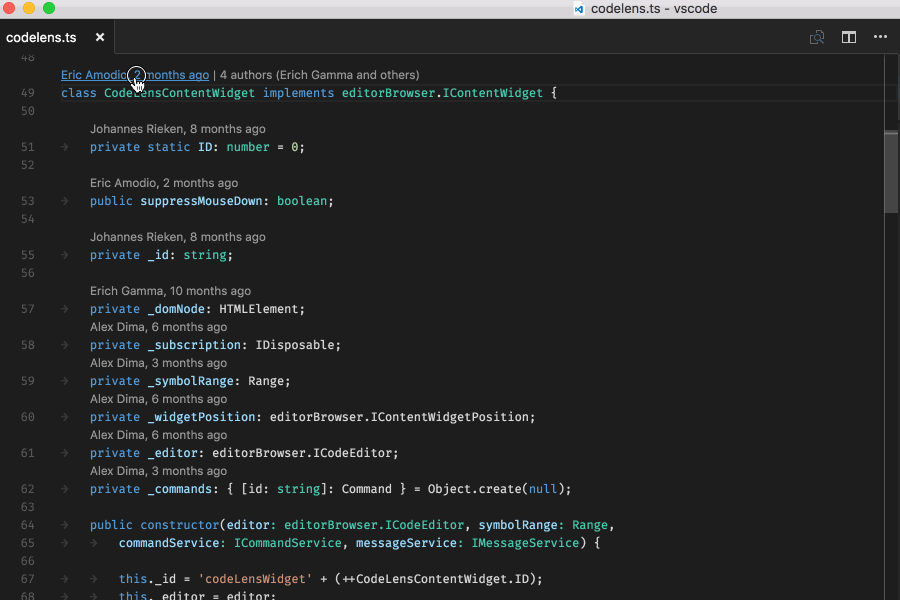Close the codelens.ts tab
This screenshot has height=600, width=900.
[99, 37]
